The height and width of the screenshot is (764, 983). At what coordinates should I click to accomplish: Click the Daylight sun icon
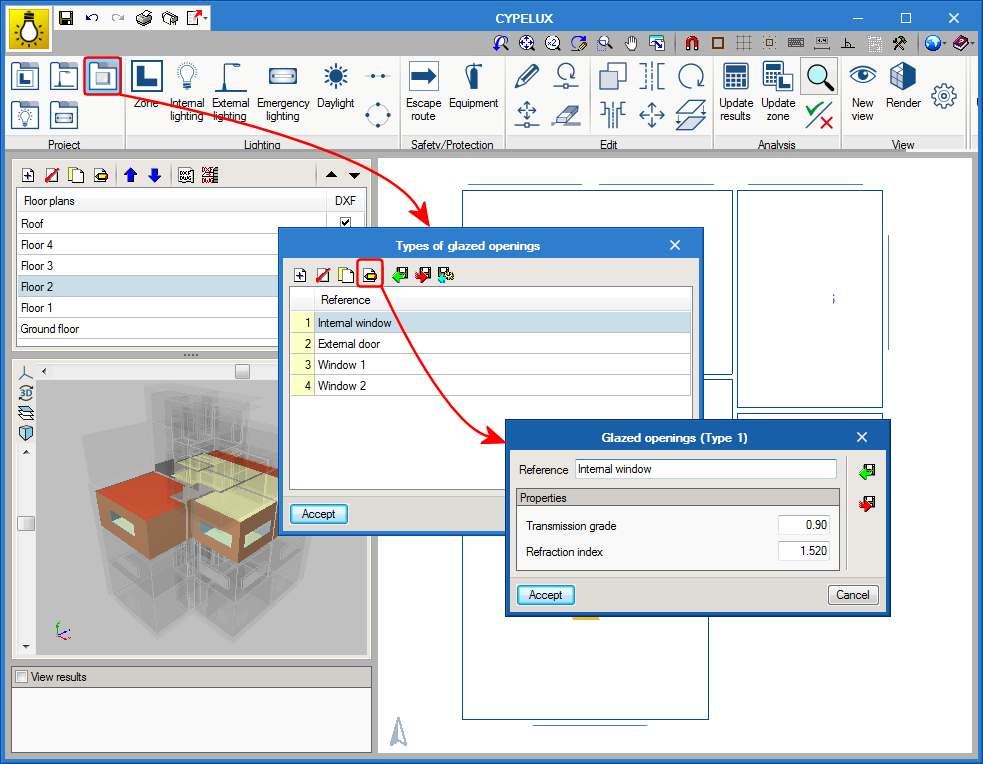[x=335, y=78]
